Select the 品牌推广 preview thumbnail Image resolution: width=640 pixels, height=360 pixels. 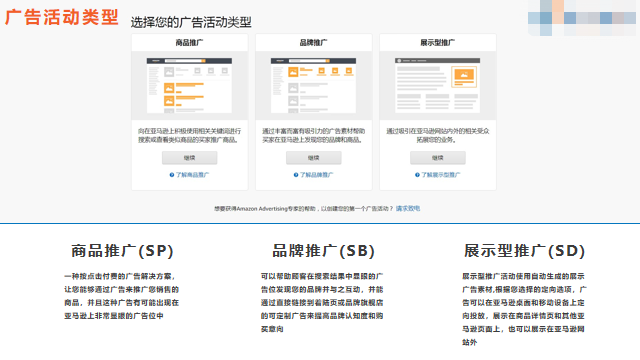coord(313,85)
